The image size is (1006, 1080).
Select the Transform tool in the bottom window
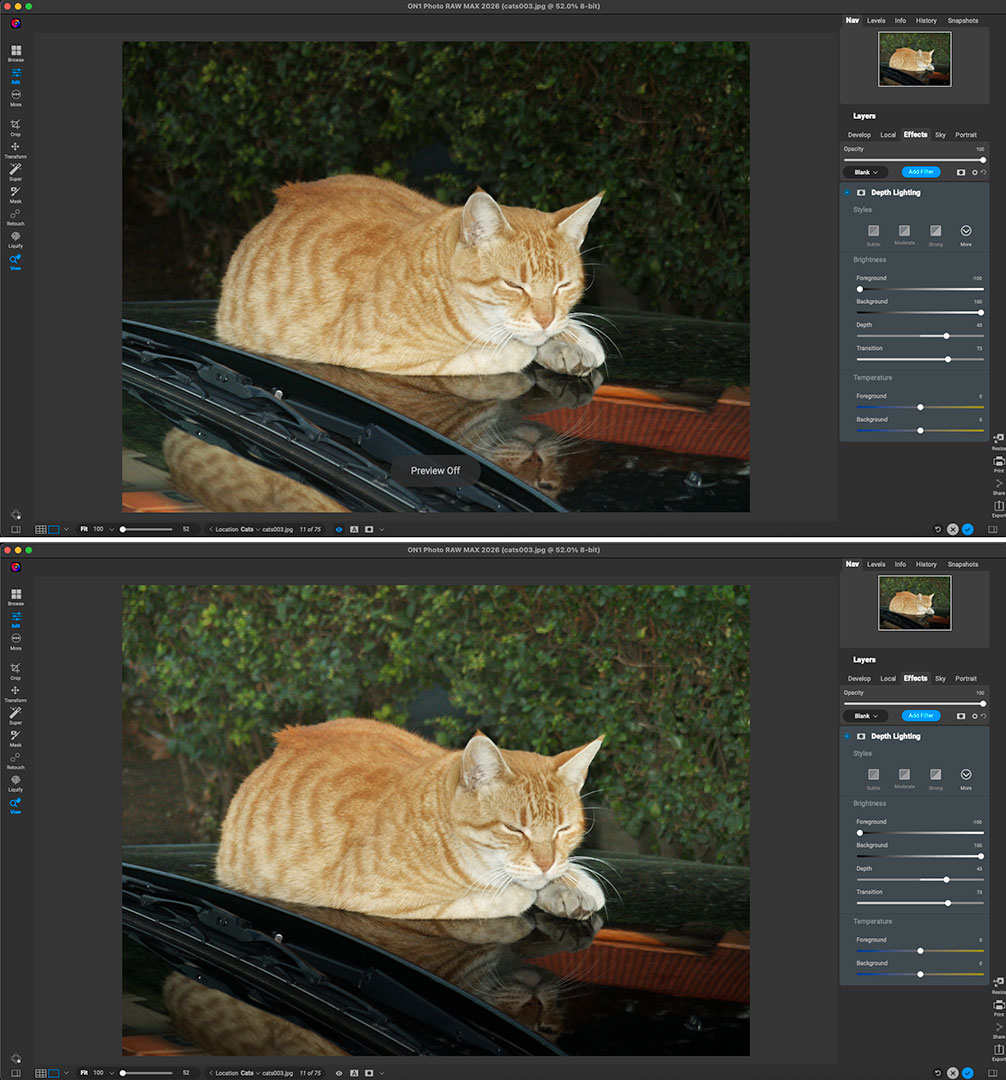tap(16, 691)
